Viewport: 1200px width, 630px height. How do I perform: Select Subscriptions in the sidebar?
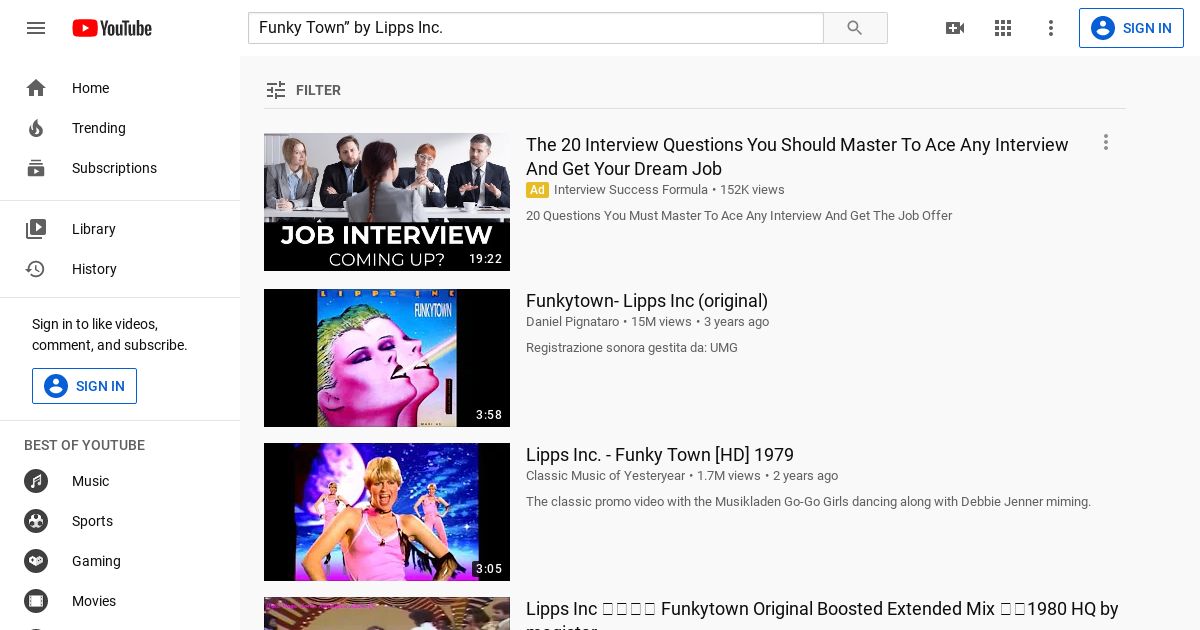[x=114, y=168]
